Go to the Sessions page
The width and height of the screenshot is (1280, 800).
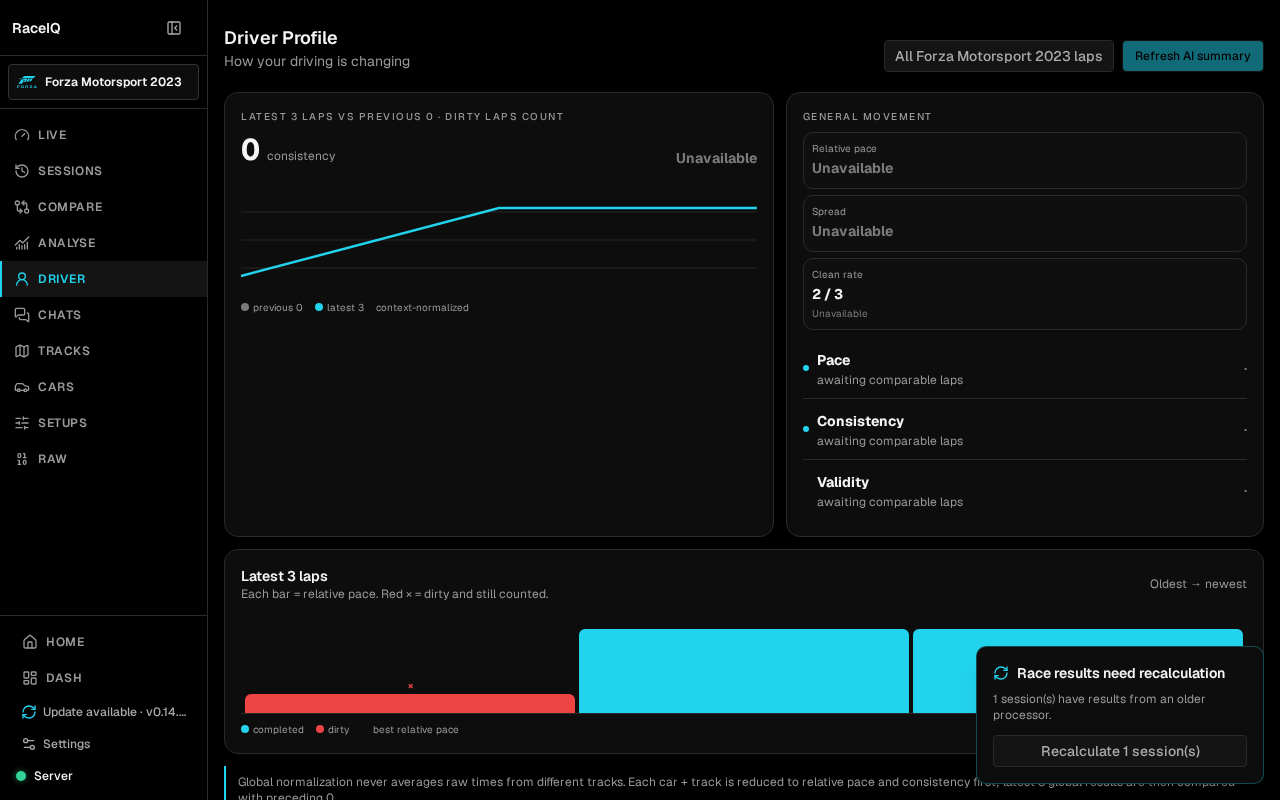point(104,171)
